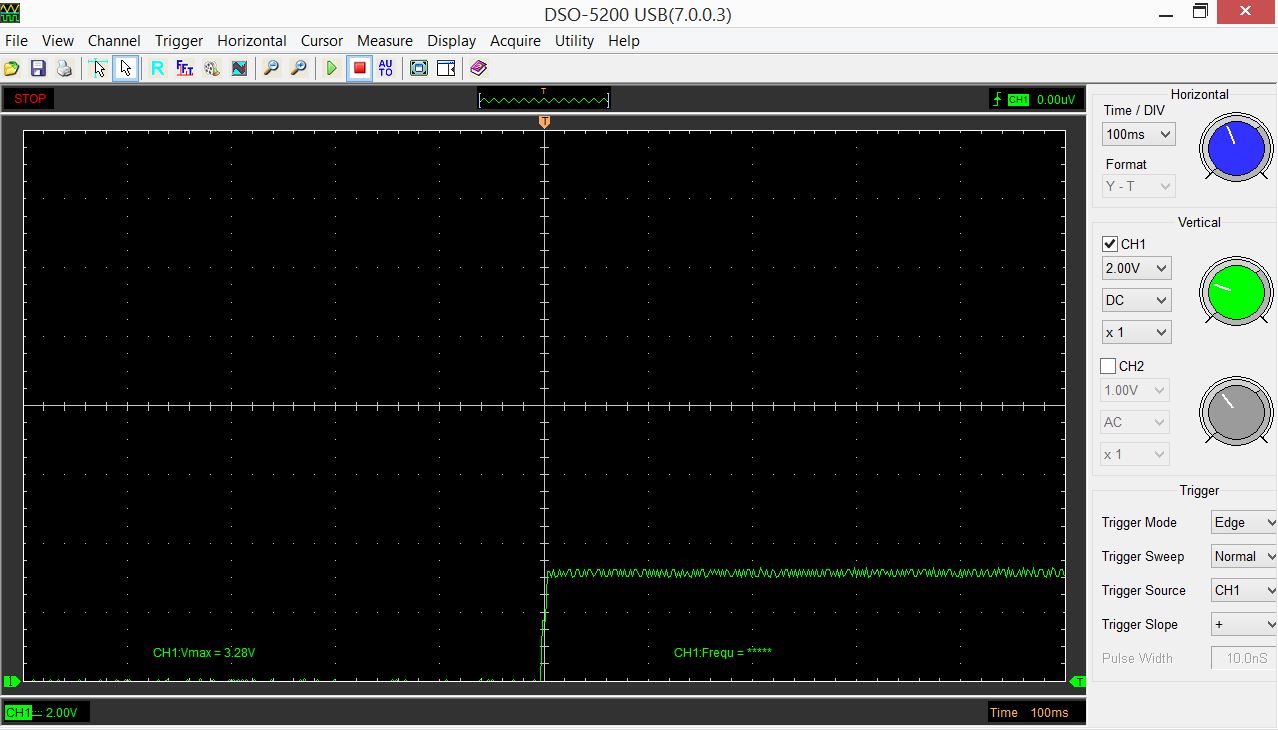1278x730 pixels.
Task: Click the blue horizontal time knob
Action: point(1236,146)
